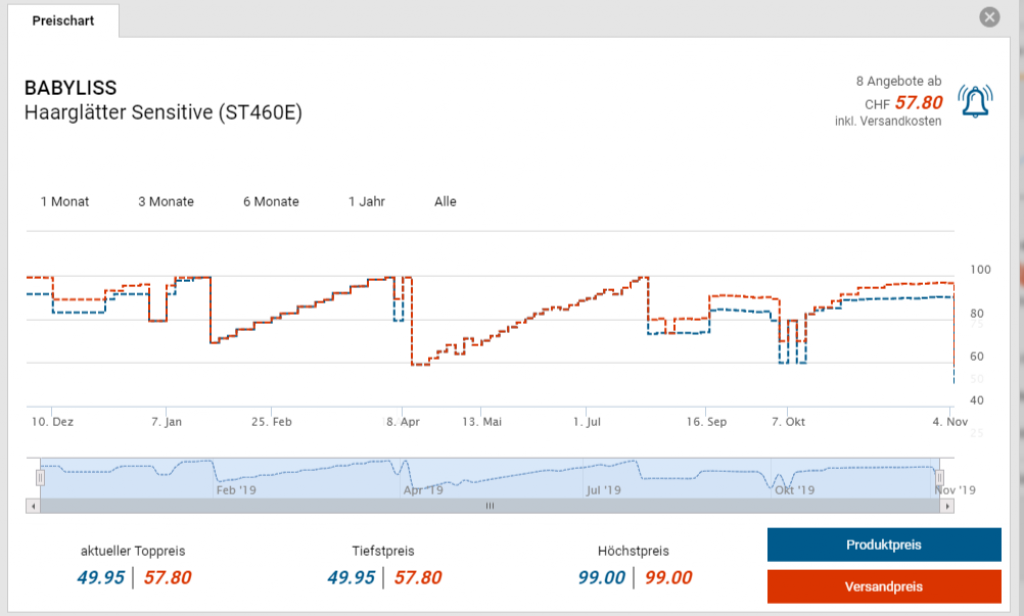Viewport: 1024px width, 616px height.
Task: Show Alle available price data
Action: coord(445,201)
